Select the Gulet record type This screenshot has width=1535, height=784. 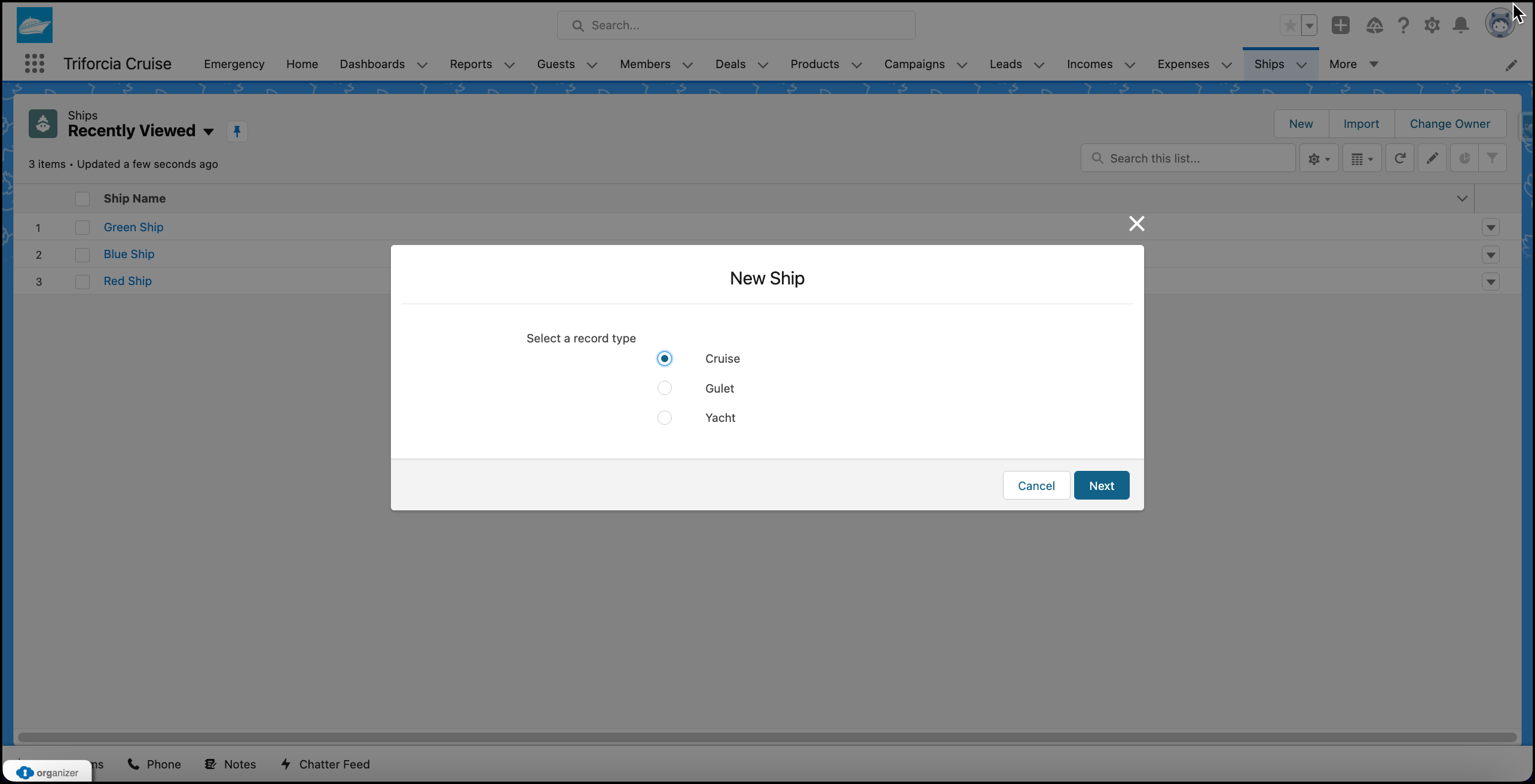pos(664,388)
